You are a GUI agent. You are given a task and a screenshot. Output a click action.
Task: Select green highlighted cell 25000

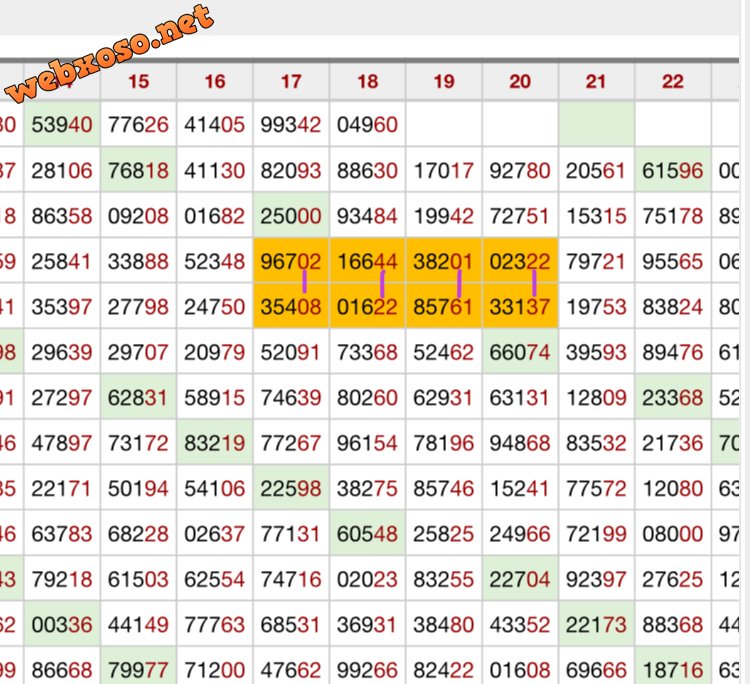[291, 216]
